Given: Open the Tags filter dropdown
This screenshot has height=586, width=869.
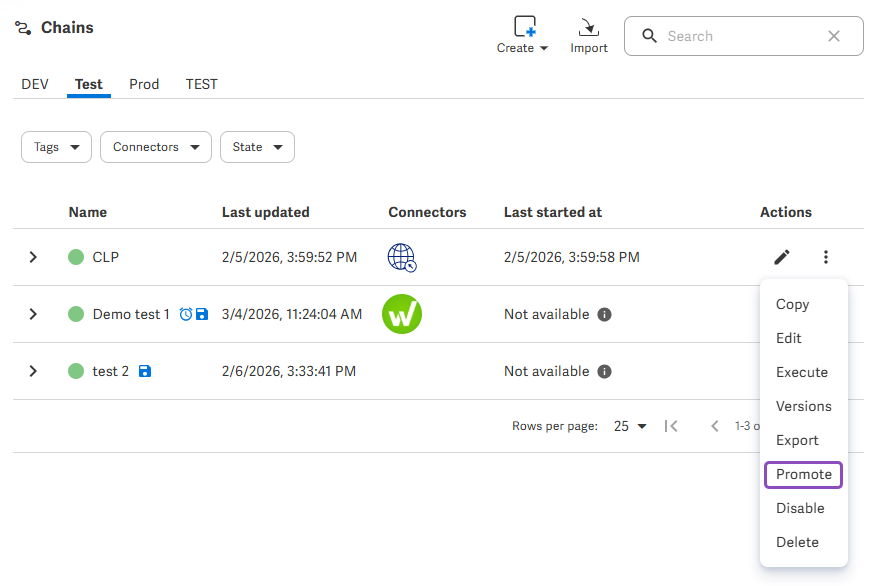Looking at the screenshot, I should point(57,147).
